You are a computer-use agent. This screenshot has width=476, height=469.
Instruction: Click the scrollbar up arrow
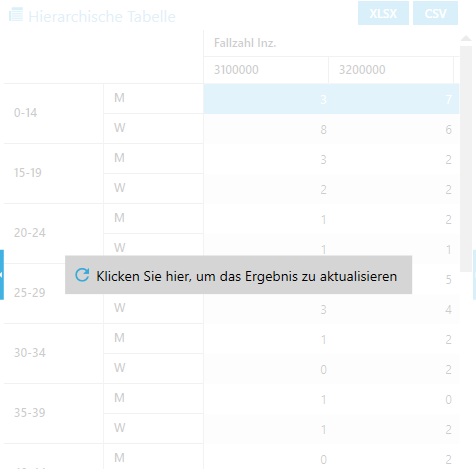(466, 39)
